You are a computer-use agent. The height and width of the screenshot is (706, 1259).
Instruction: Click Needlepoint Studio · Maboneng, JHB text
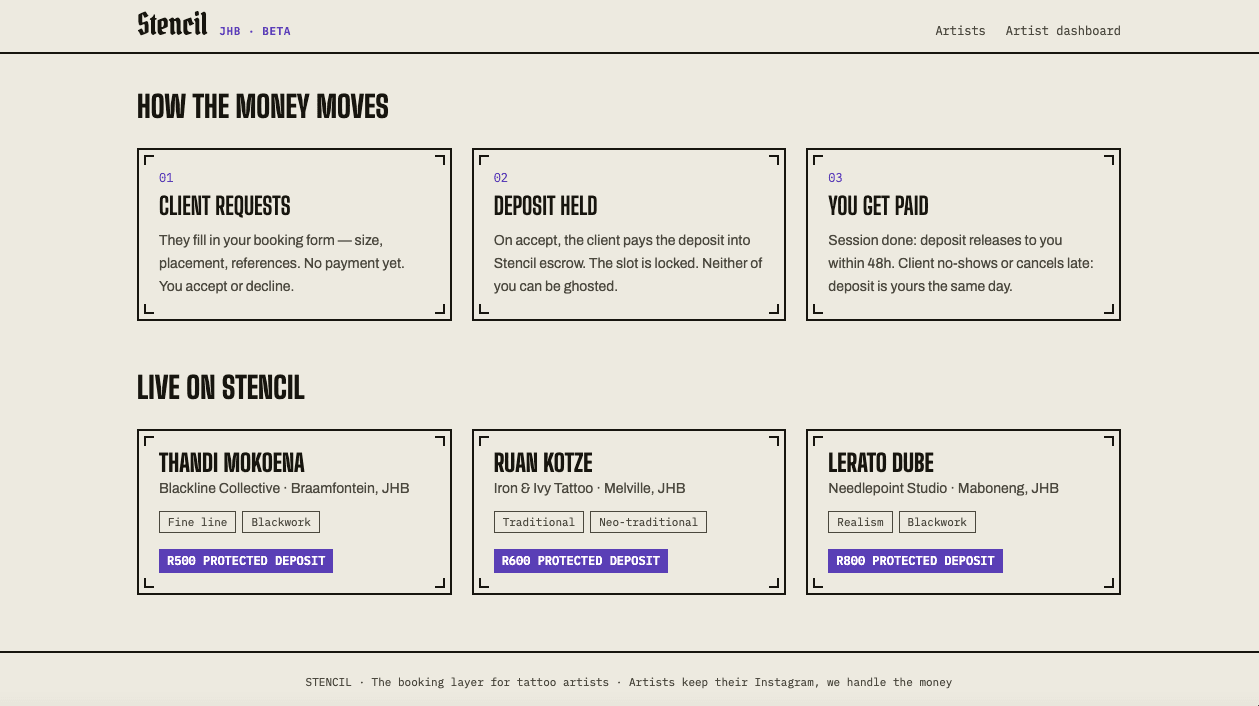click(943, 488)
